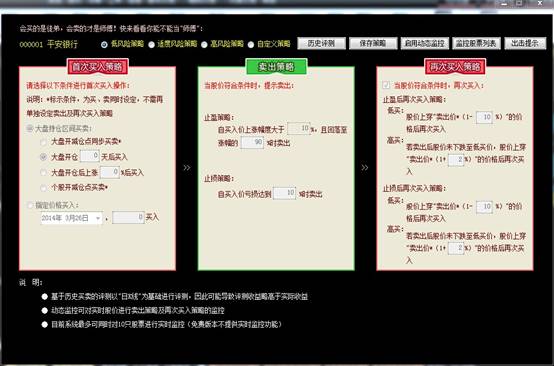Click the 止损策略 亏损达到 input field
The image size is (554, 366).
click(x=284, y=193)
